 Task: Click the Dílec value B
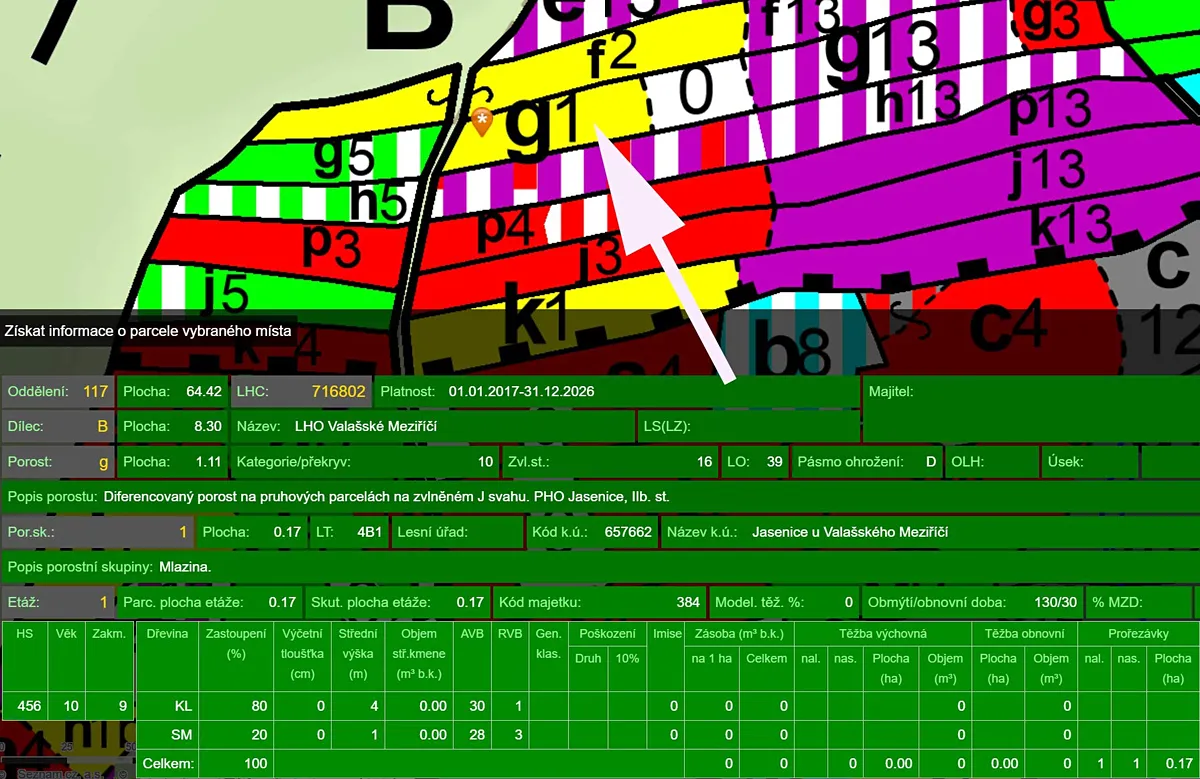(102, 426)
